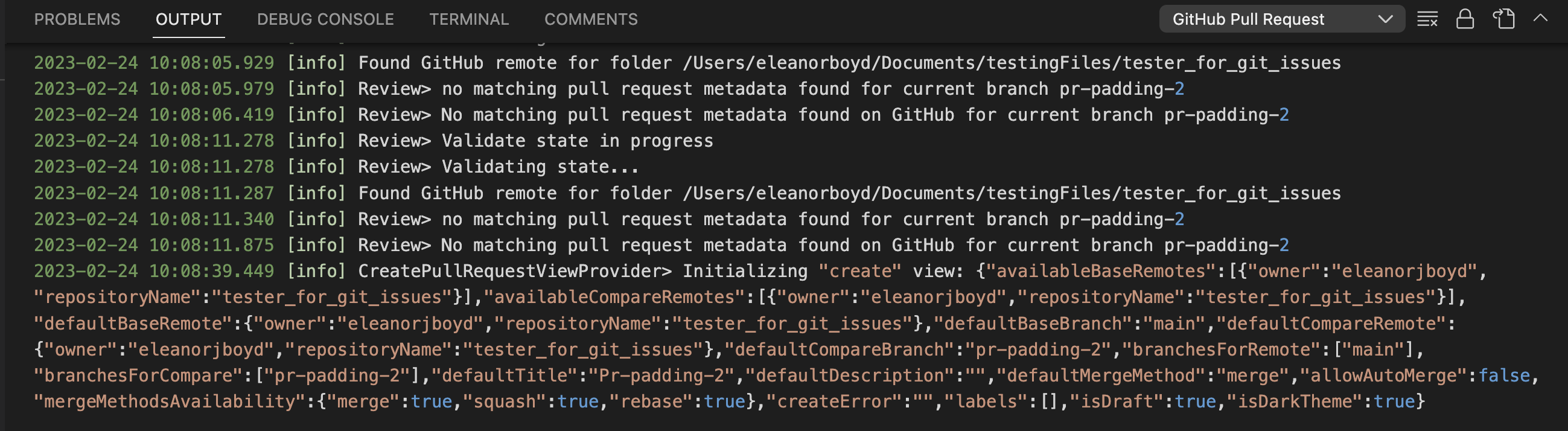Open output contents in an editor
Screen dimensions: 1568x431
[x=1504, y=19]
